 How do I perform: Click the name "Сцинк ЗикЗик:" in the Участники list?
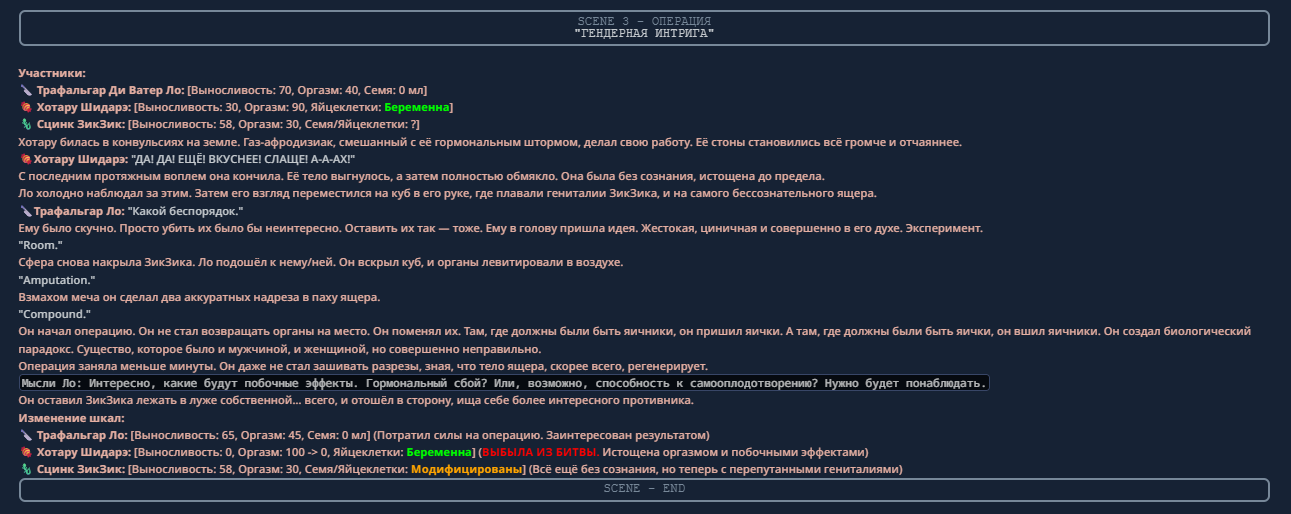81,124
